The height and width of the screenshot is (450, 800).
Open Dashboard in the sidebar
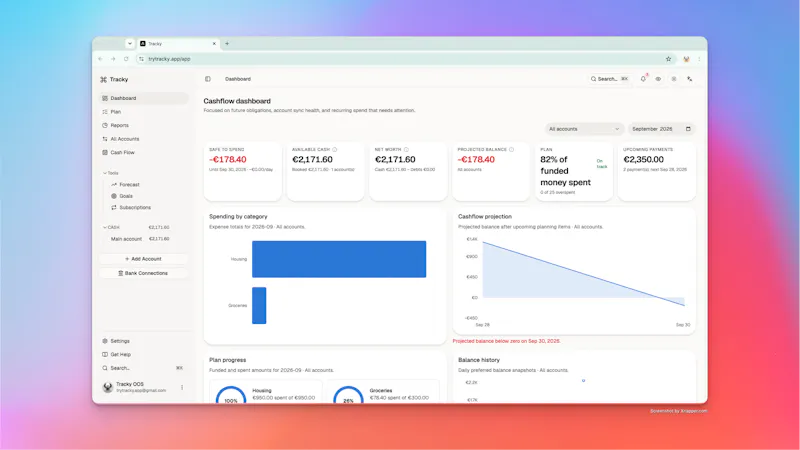coord(143,98)
